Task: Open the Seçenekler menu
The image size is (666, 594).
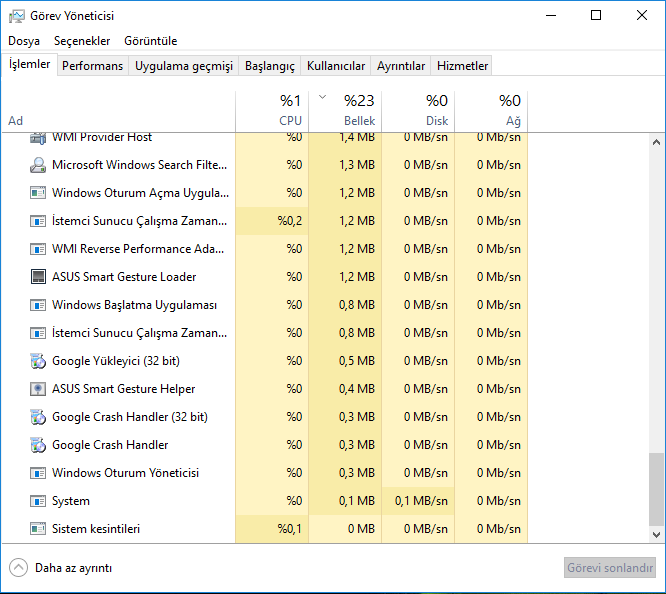Action: click(82, 41)
